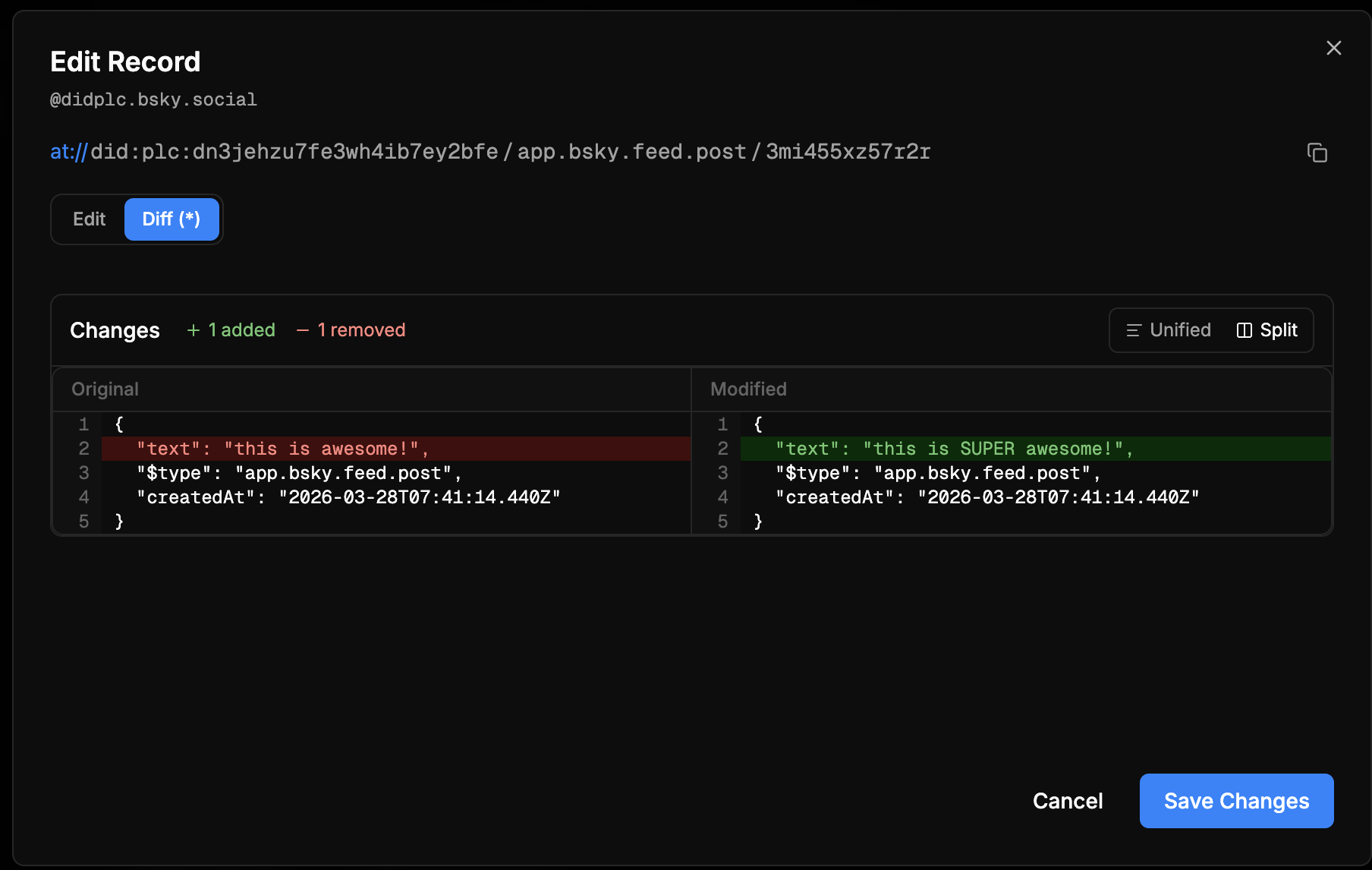Switch to the Edit tab
Image resolution: width=1372 pixels, height=870 pixels.
(x=89, y=219)
